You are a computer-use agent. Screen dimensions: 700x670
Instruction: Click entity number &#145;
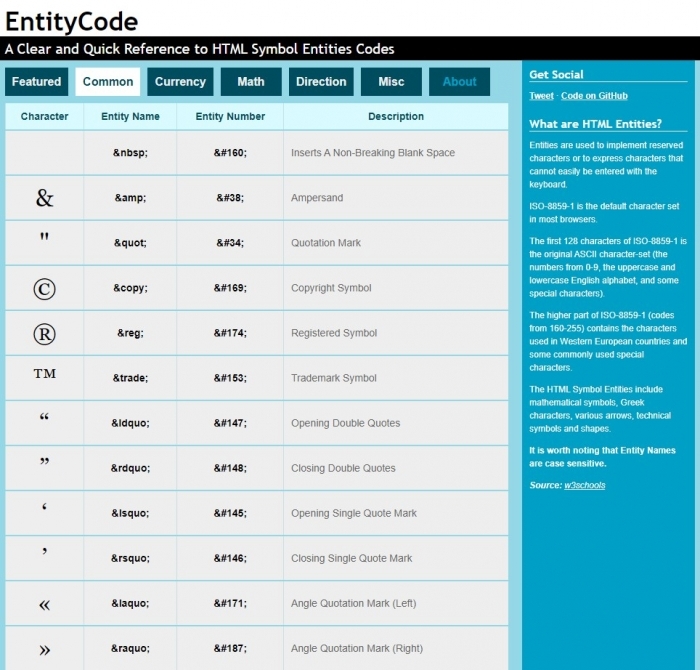pyautogui.click(x=230, y=513)
